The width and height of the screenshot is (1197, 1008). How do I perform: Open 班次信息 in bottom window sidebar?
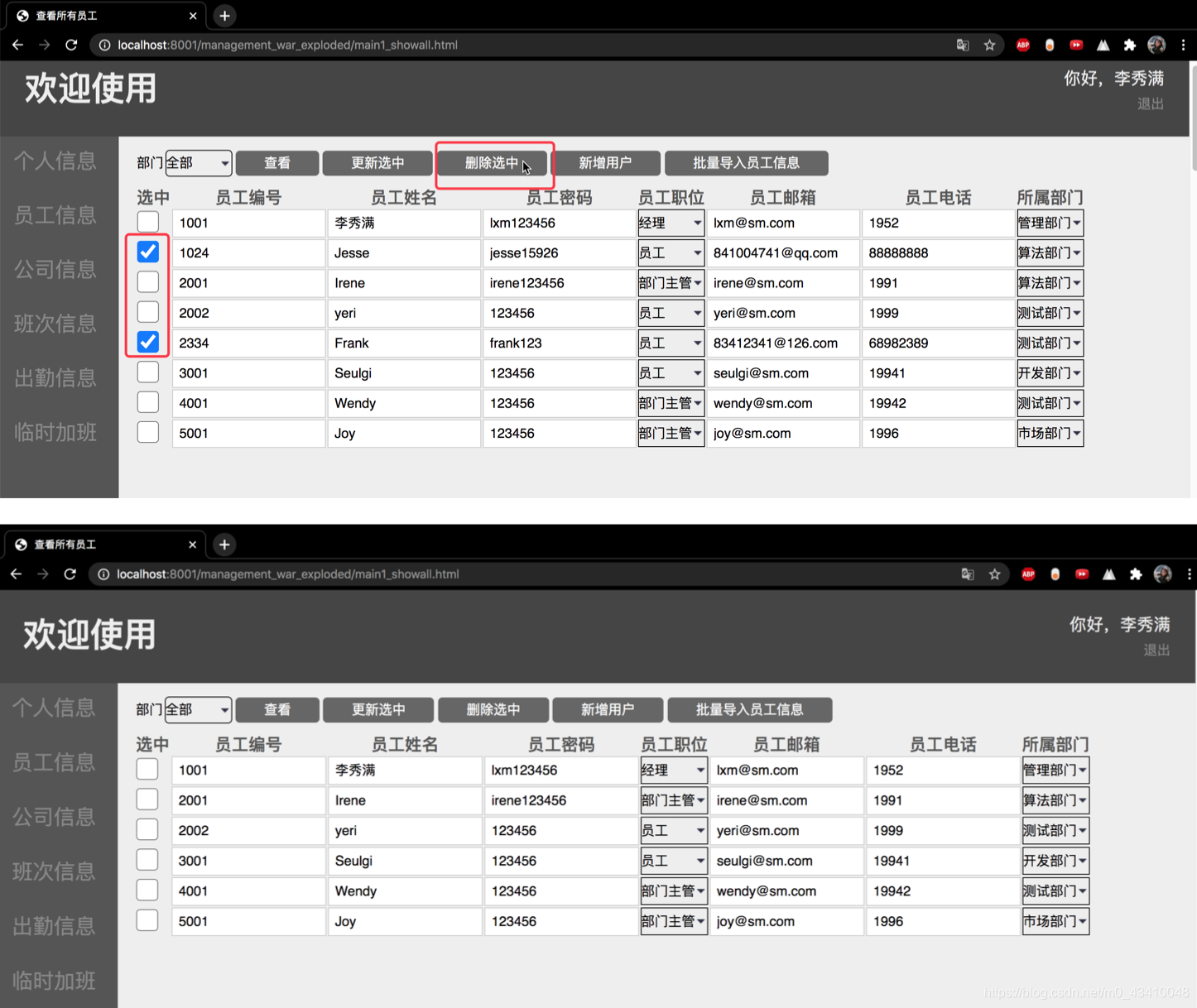pyautogui.click(x=54, y=871)
